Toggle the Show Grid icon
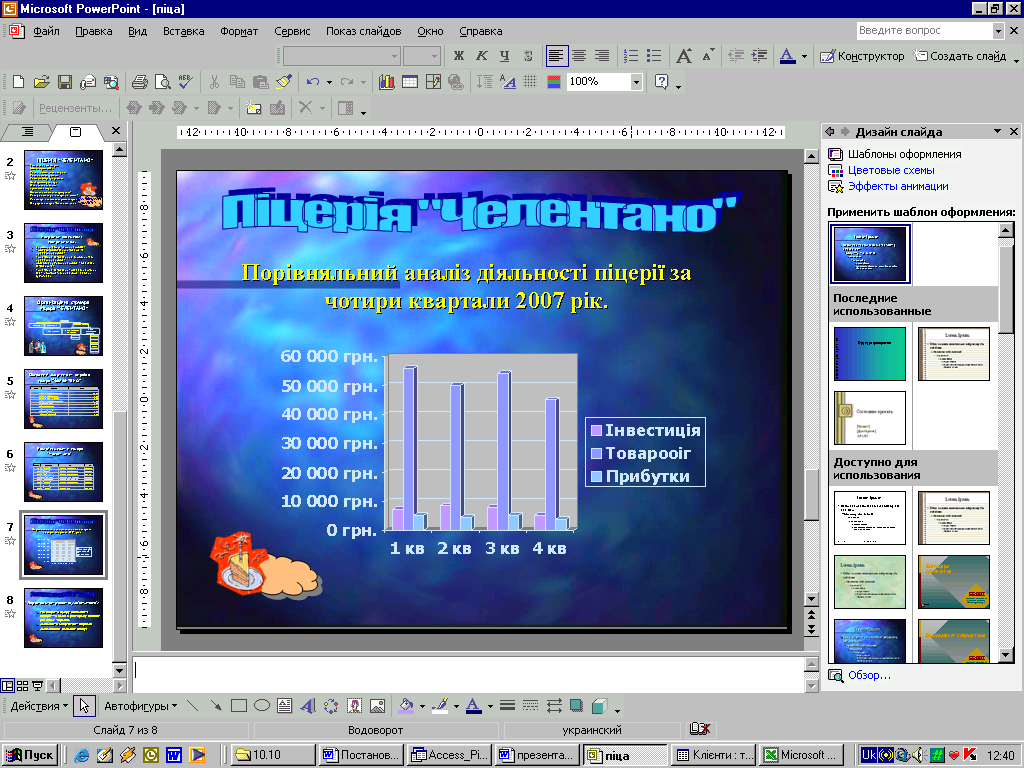Viewport: 1024px width, 768px height. coord(530,82)
